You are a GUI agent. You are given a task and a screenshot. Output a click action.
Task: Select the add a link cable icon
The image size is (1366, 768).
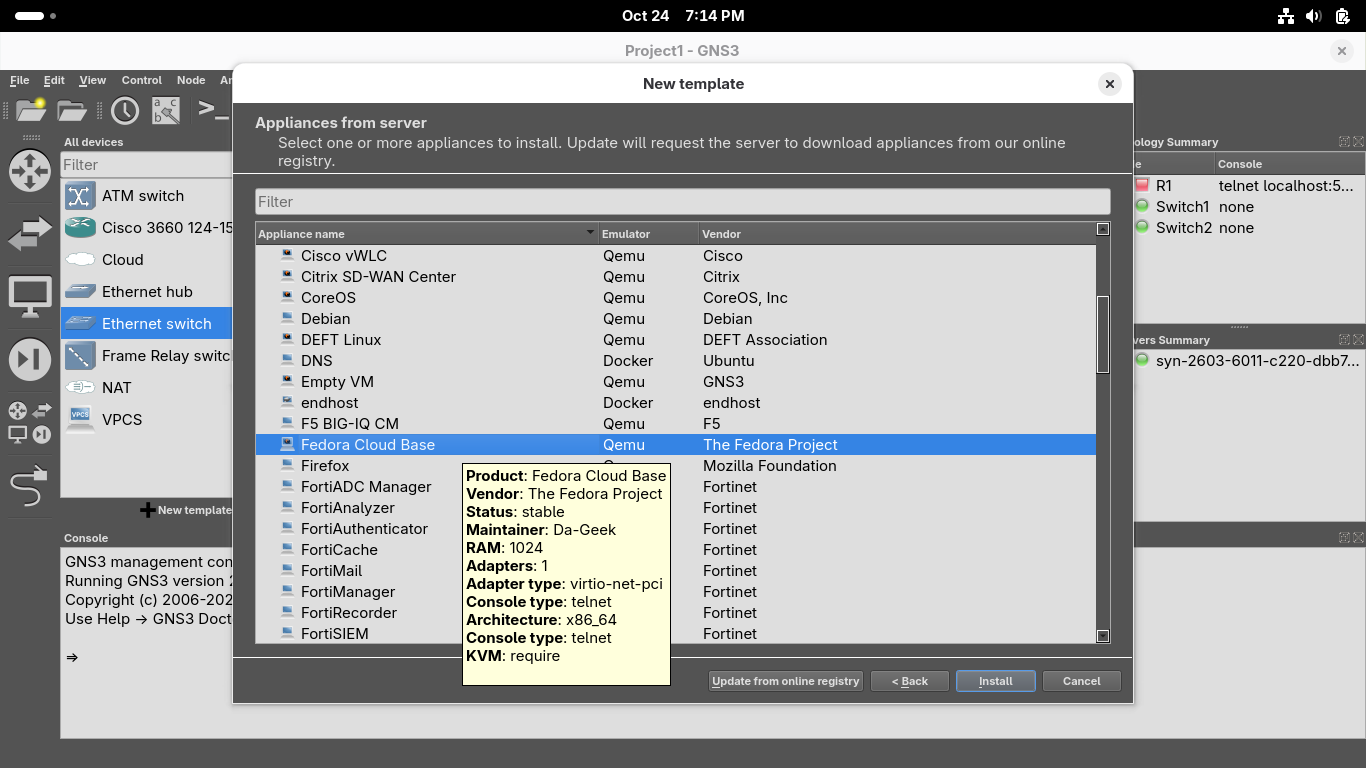pos(29,487)
